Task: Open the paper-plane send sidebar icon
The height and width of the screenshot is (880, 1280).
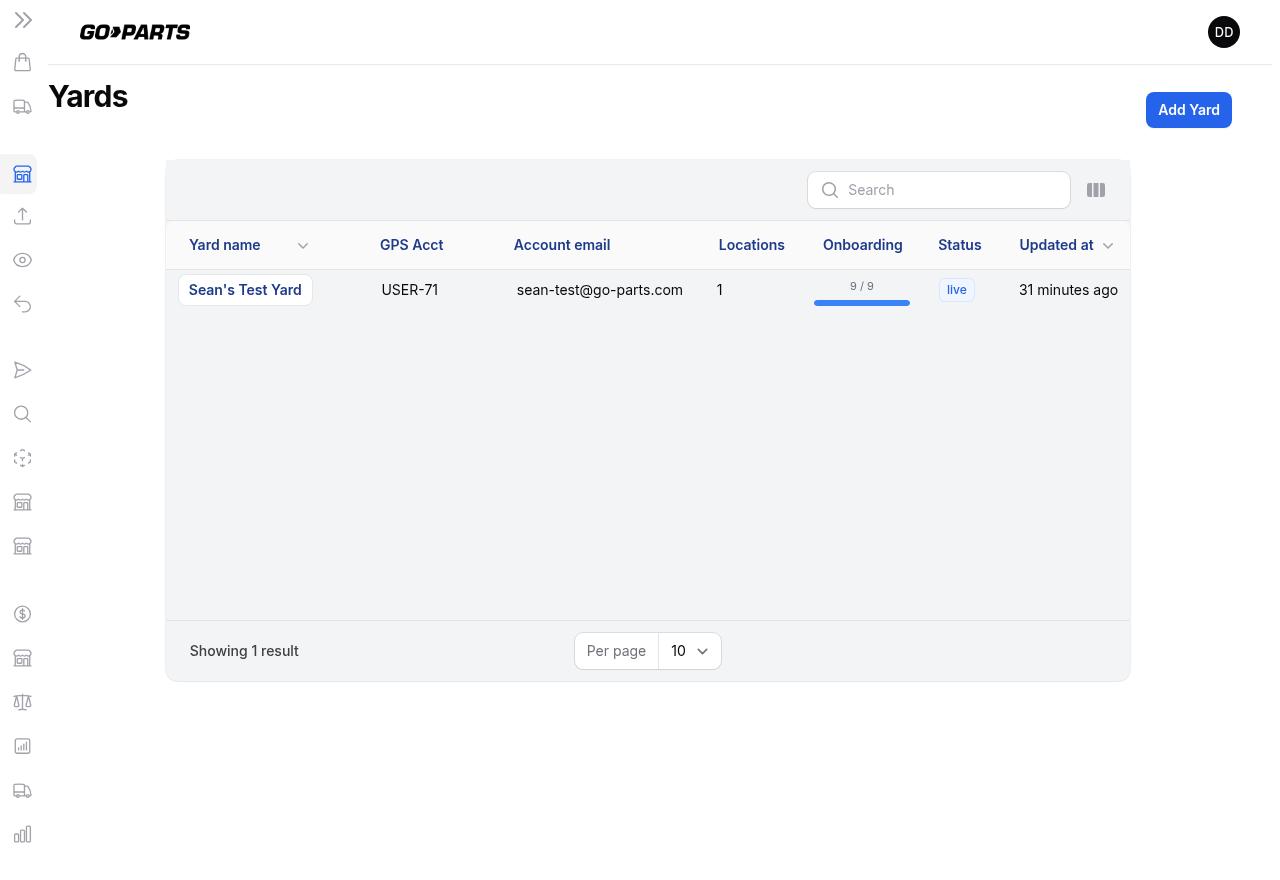Action: 22,370
